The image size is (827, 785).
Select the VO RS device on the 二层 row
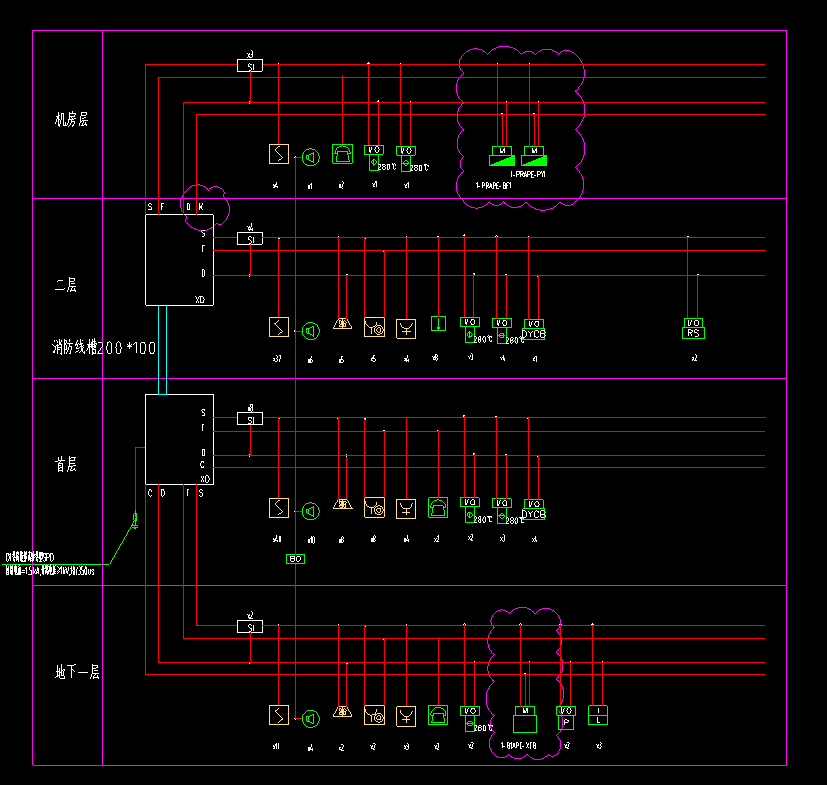(694, 328)
